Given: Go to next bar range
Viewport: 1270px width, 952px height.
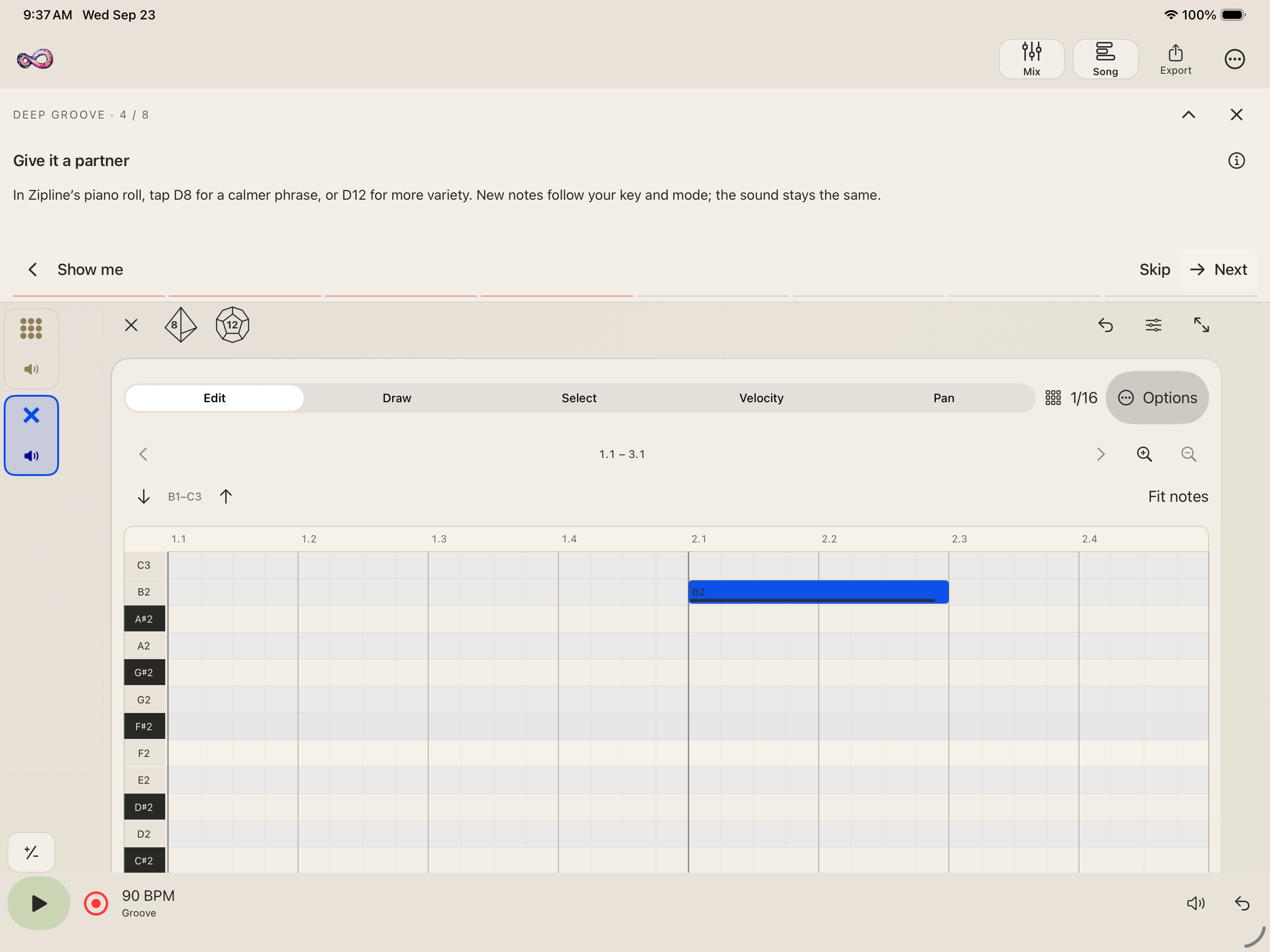Looking at the screenshot, I should (1100, 454).
